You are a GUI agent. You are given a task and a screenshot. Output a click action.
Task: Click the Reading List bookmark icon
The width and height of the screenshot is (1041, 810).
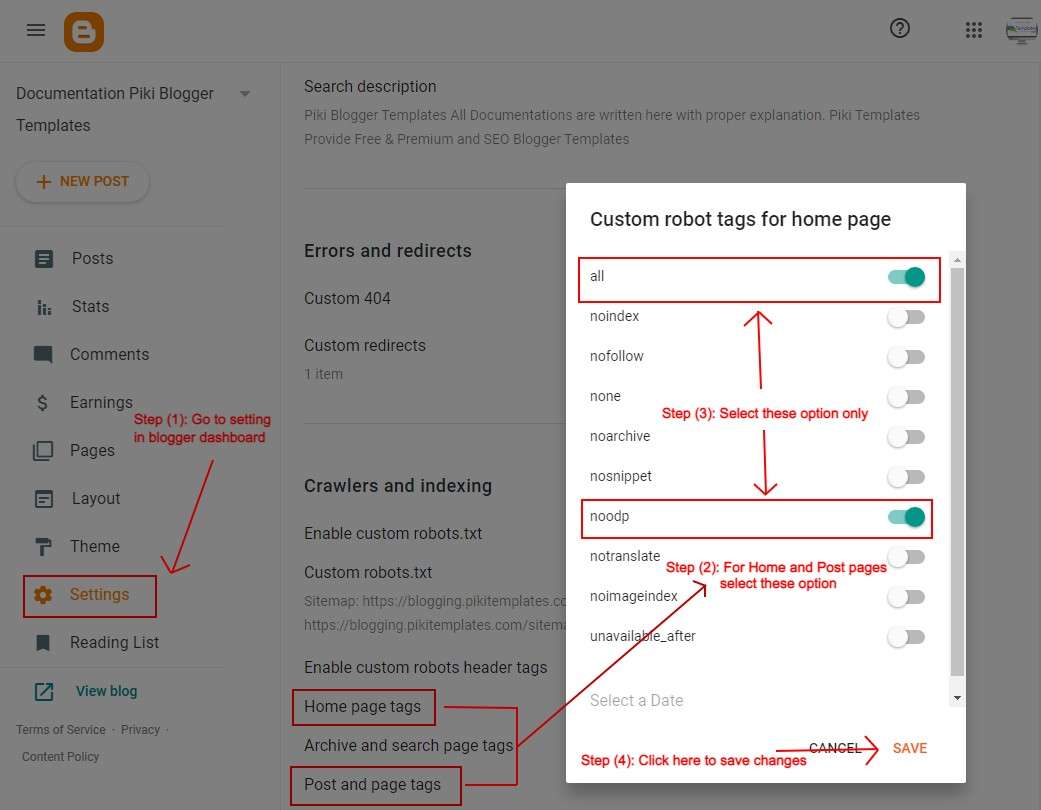click(x=42, y=643)
